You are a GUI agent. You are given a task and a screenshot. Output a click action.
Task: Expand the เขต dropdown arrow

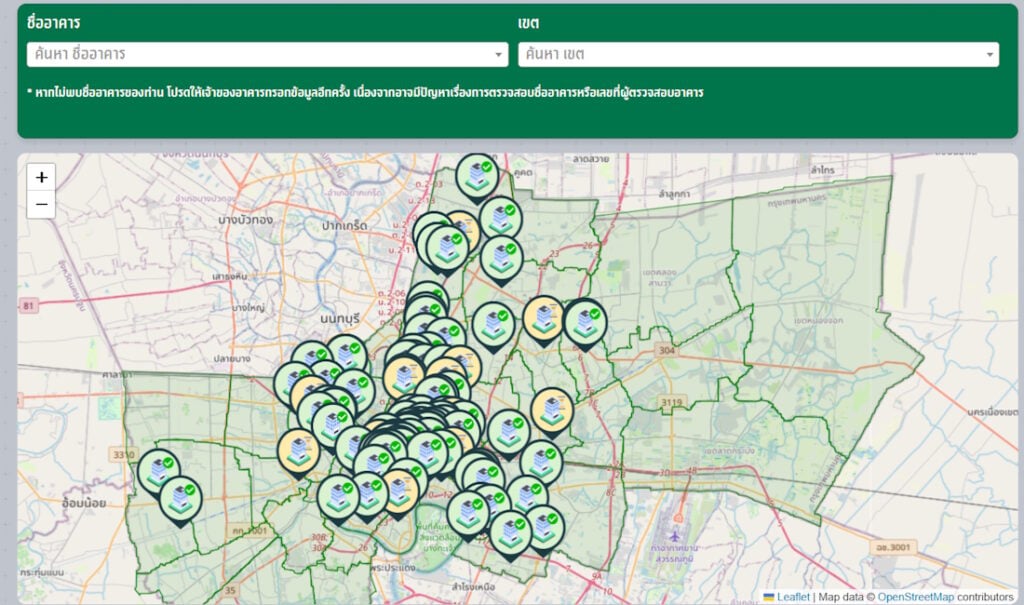[x=990, y=55]
